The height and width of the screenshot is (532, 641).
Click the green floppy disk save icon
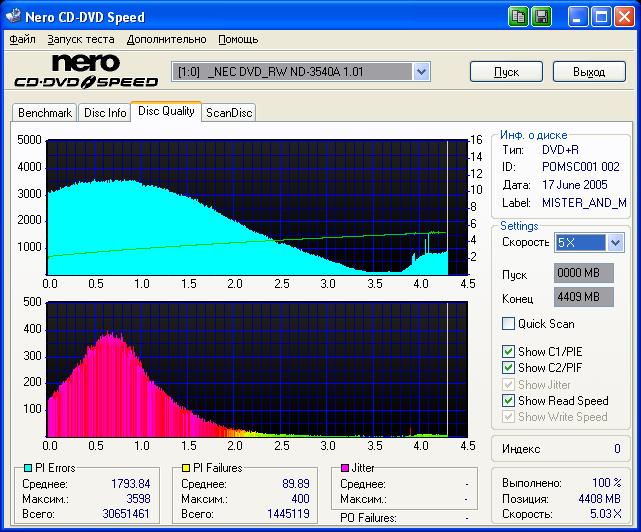[541, 17]
